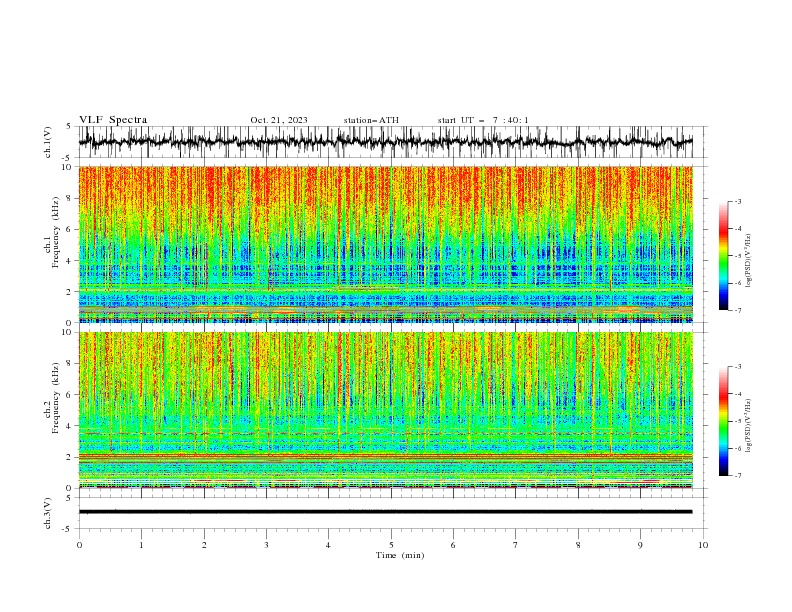
Task: Click the ch.1 "Frequency (kHz)" axis label
Action: point(56,233)
